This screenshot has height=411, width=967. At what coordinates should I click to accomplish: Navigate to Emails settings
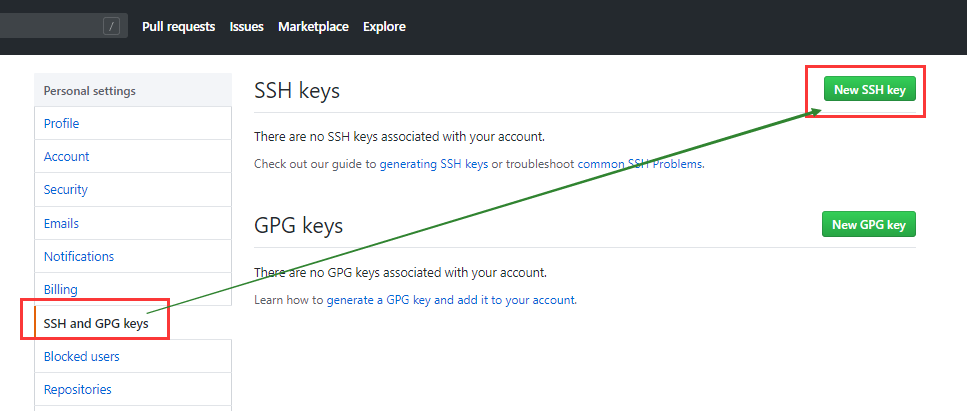click(x=61, y=224)
